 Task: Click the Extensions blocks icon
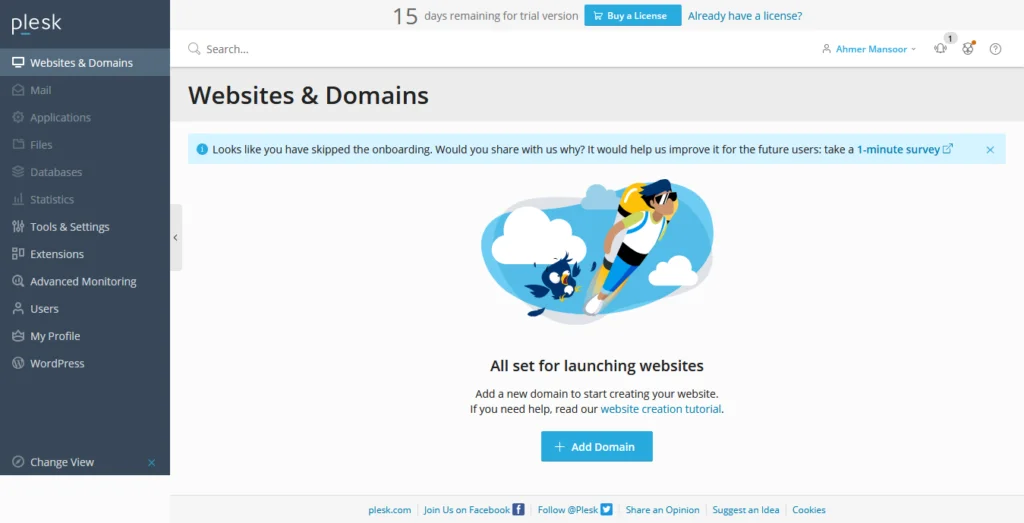(18, 253)
